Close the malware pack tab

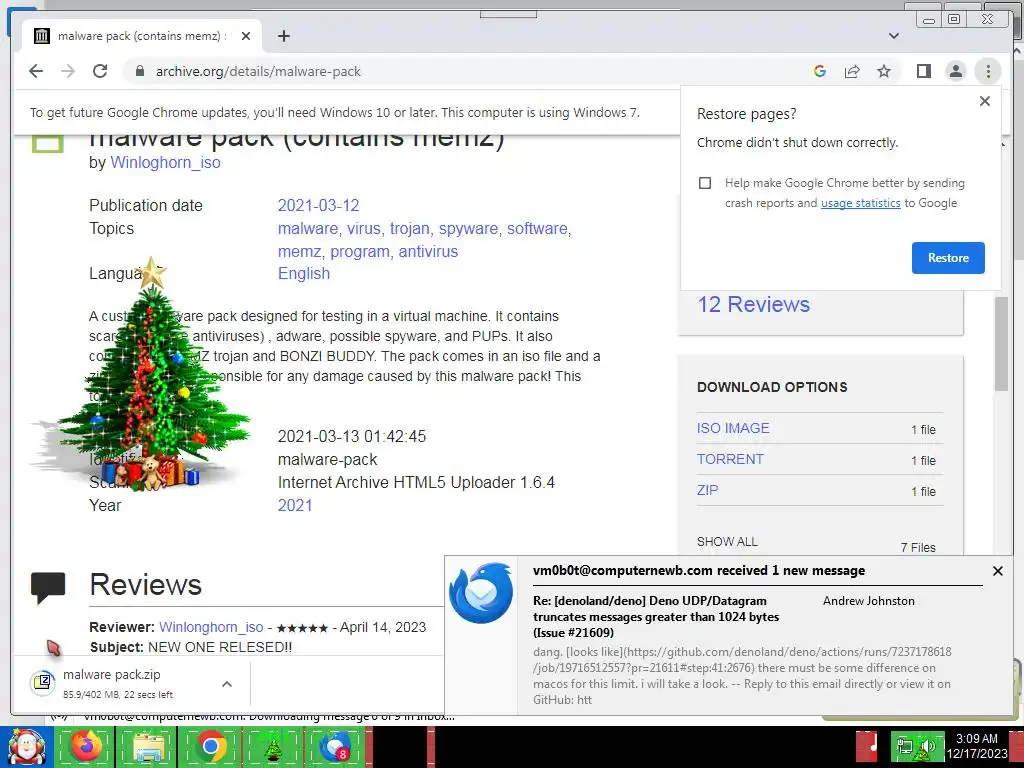pos(246,36)
